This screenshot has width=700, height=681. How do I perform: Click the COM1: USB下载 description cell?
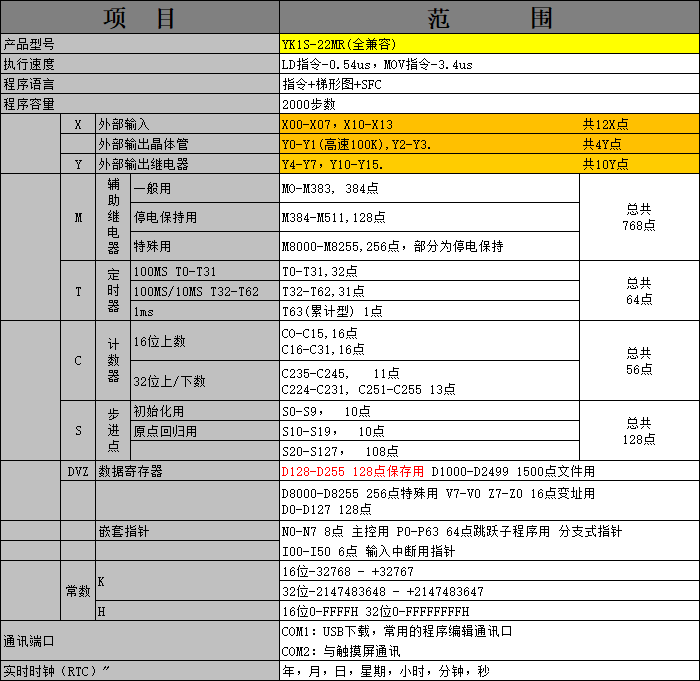coord(489,631)
